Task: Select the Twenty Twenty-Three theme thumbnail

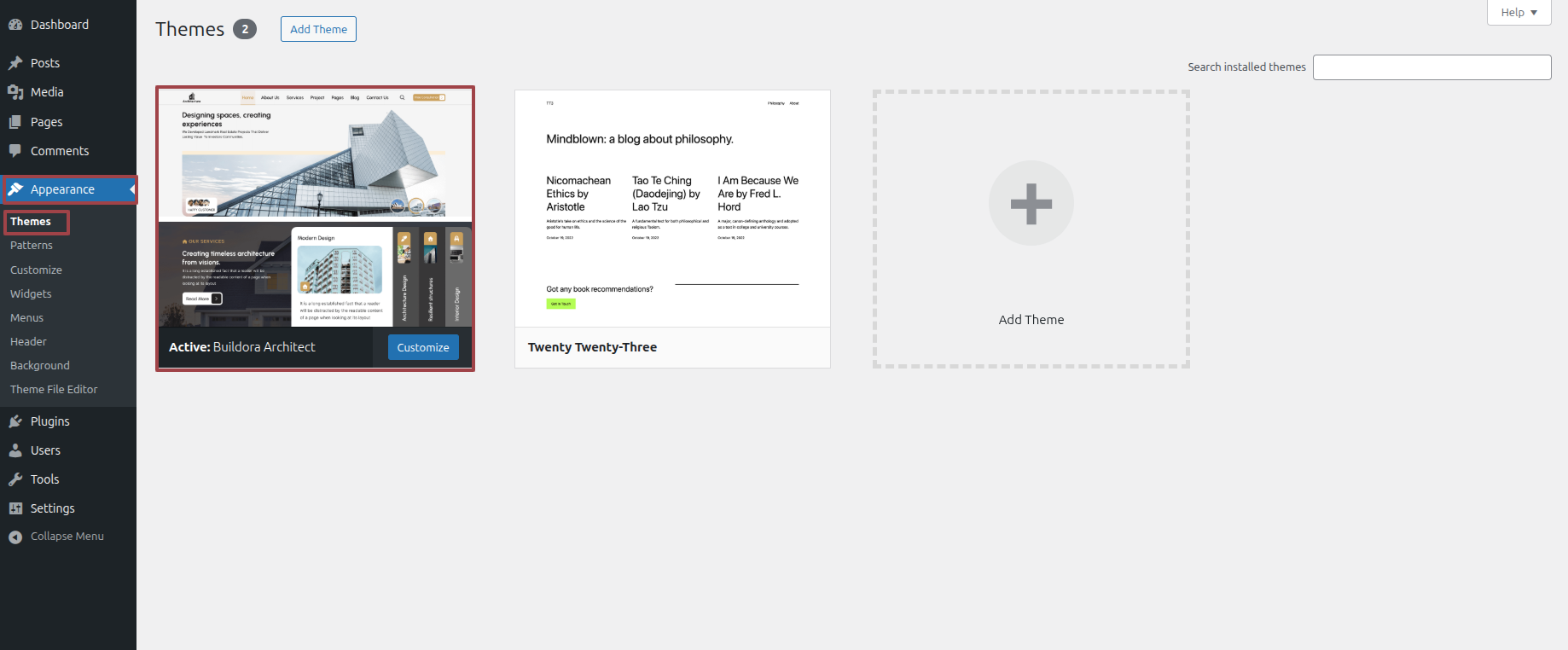Action: tap(672, 209)
